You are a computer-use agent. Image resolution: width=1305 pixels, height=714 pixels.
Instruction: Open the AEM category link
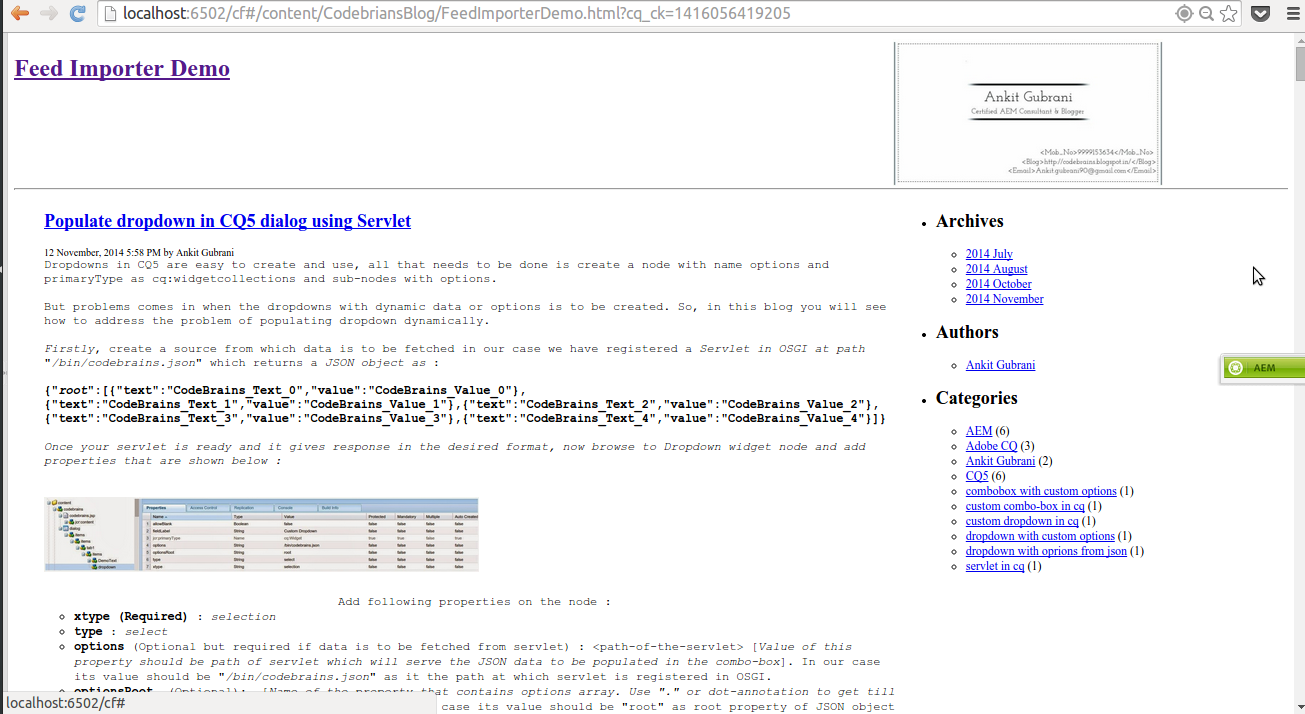click(979, 431)
